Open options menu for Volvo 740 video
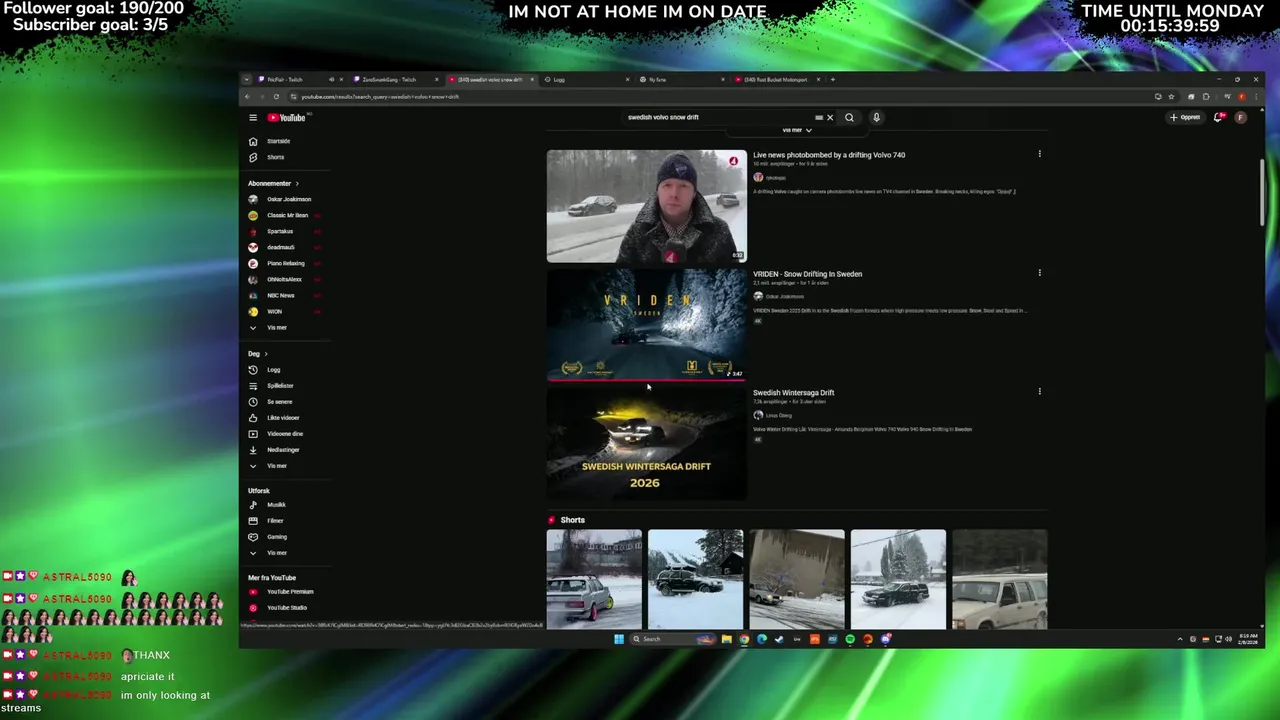1280x720 pixels. pos(1039,154)
